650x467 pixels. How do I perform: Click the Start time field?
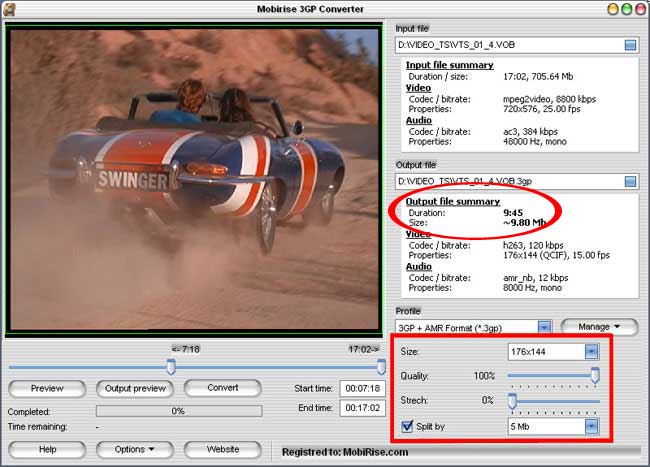coord(363,389)
